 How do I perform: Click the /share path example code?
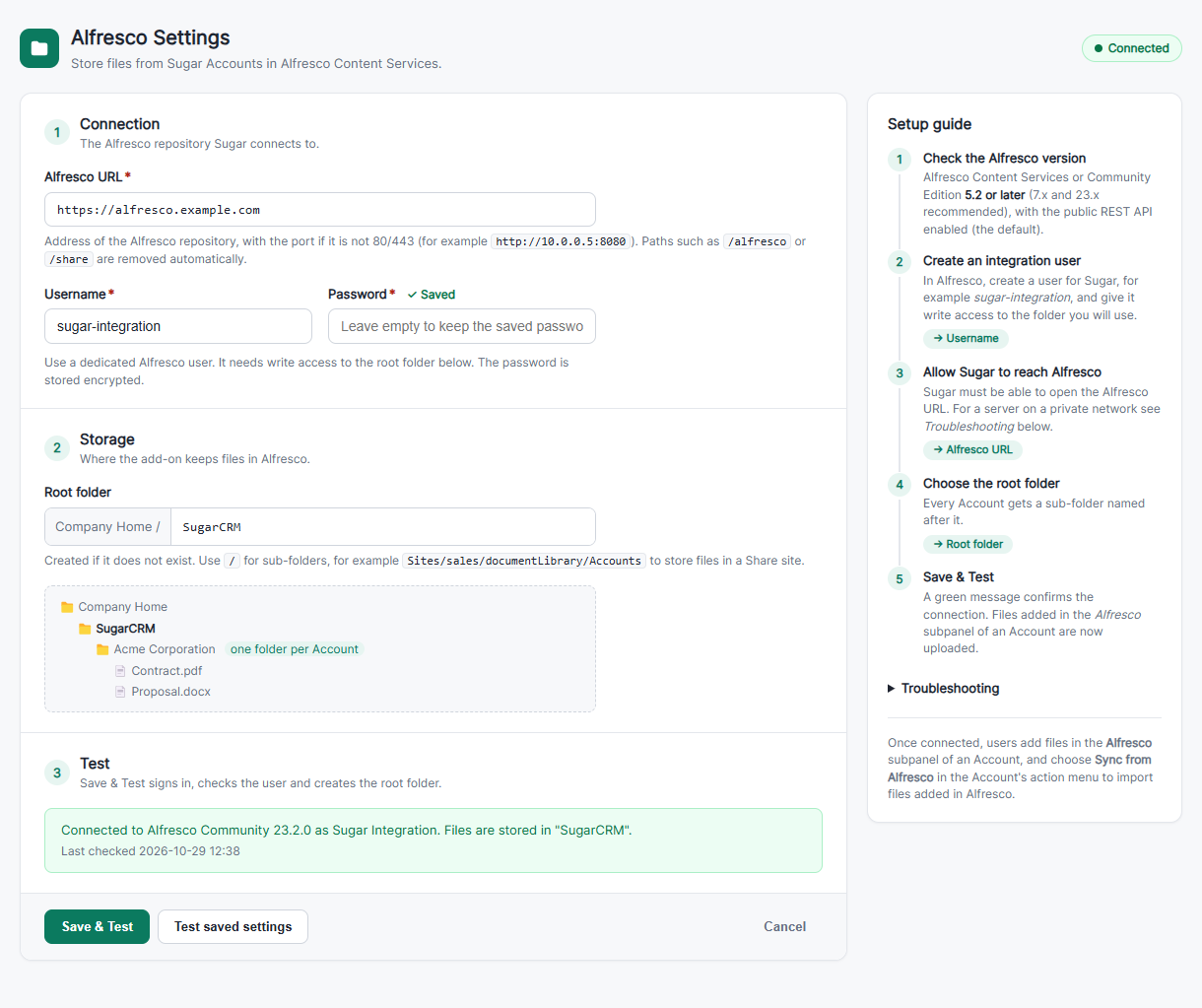(x=69, y=259)
